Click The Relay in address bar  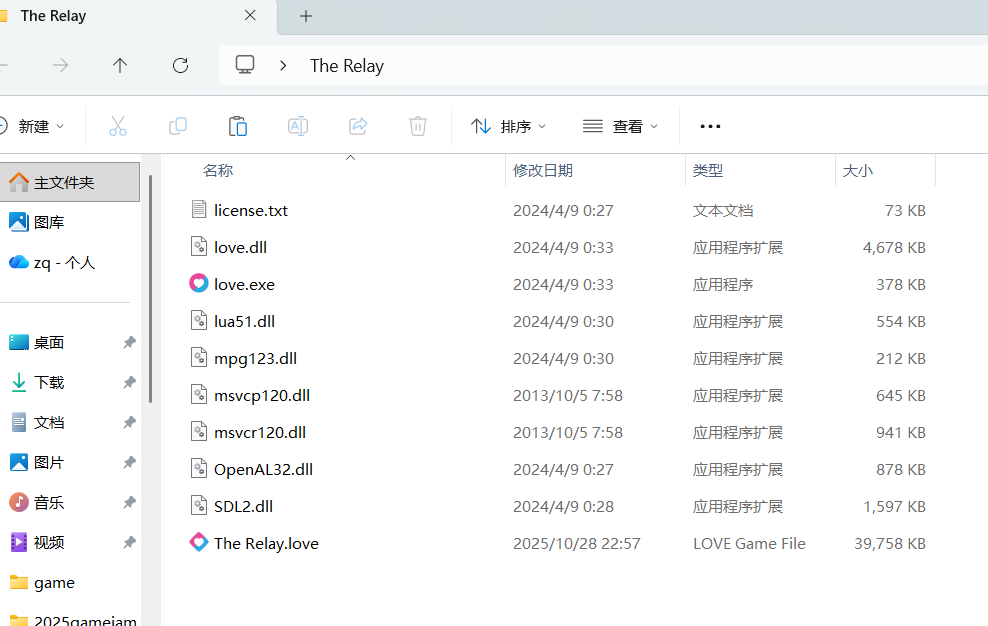tap(347, 66)
